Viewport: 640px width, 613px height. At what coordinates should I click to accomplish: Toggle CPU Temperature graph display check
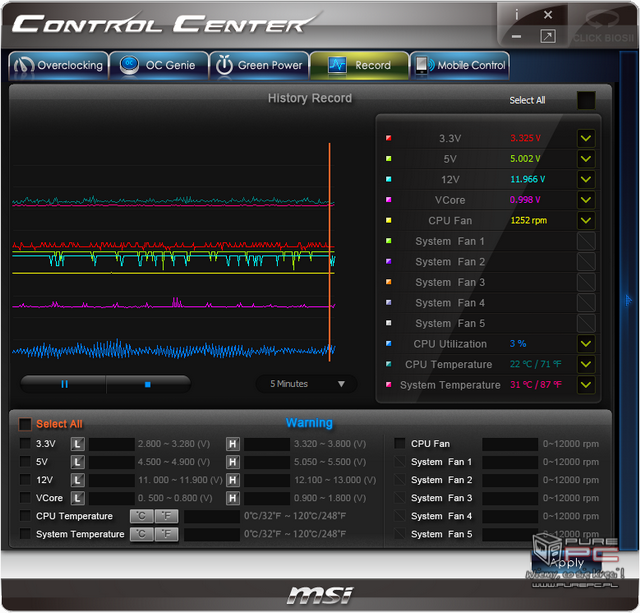pos(586,364)
